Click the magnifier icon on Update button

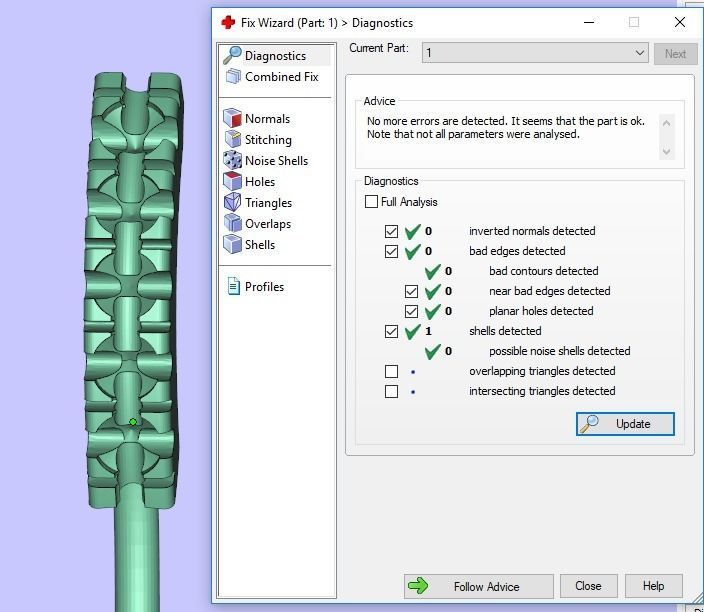click(x=589, y=424)
